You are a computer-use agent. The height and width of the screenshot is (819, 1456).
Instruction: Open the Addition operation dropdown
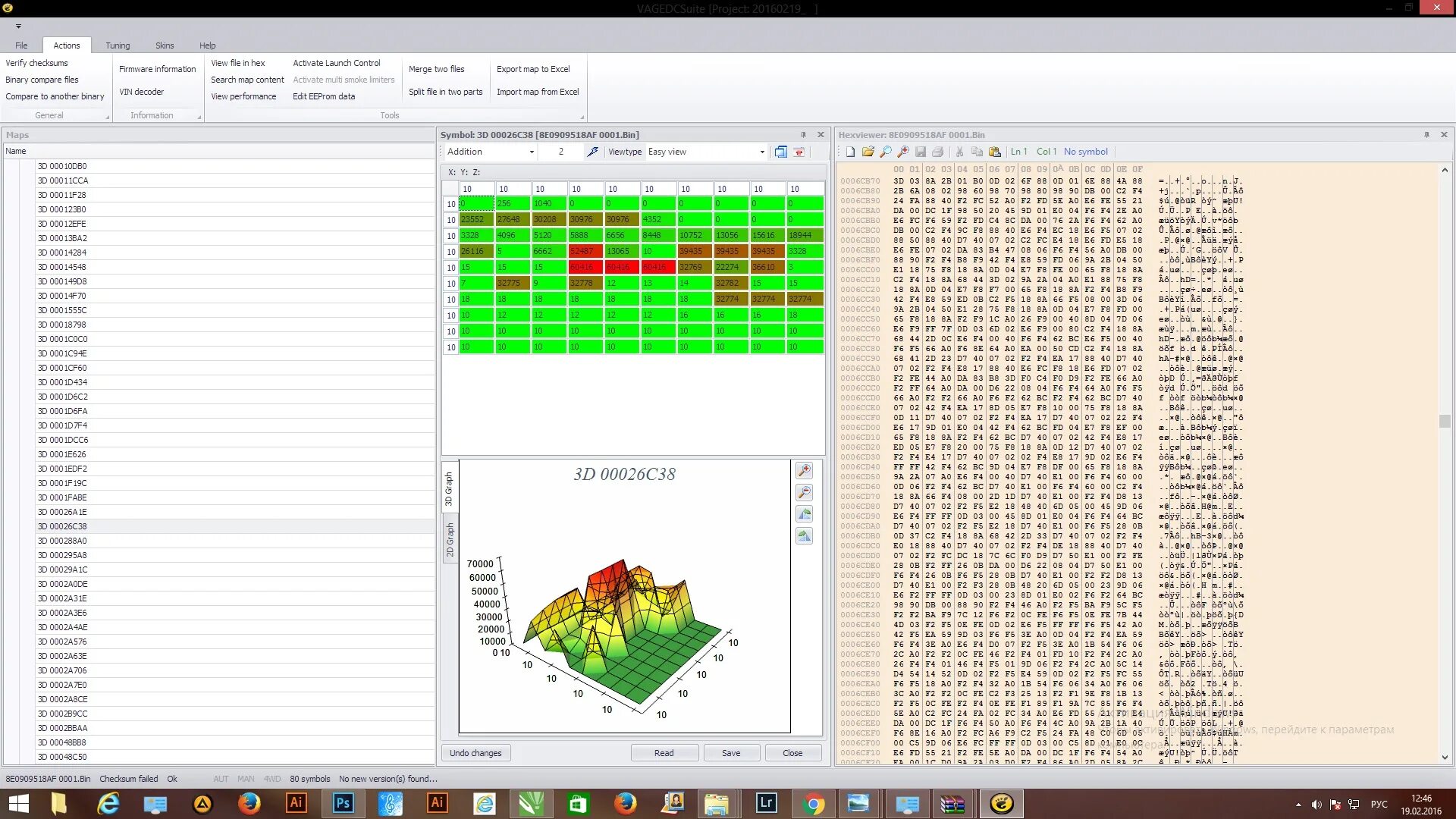[x=531, y=152]
